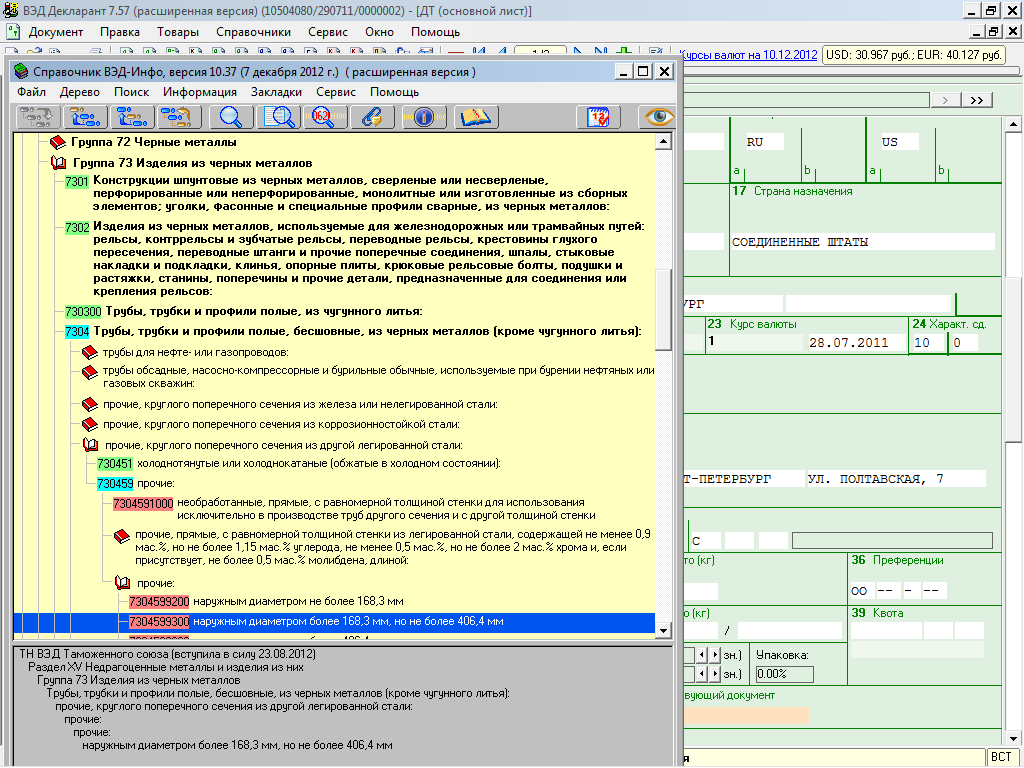Click the blue information icon

(x=423, y=118)
